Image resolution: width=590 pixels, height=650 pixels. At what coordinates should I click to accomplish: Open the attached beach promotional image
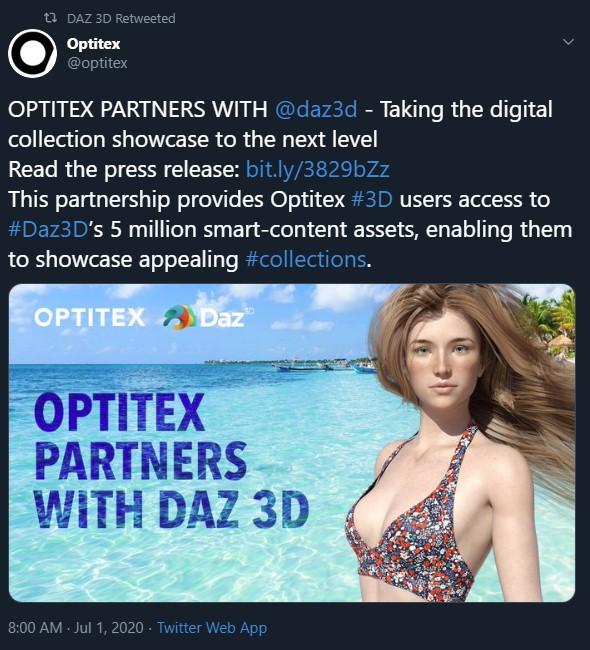(x=292, y=443)
